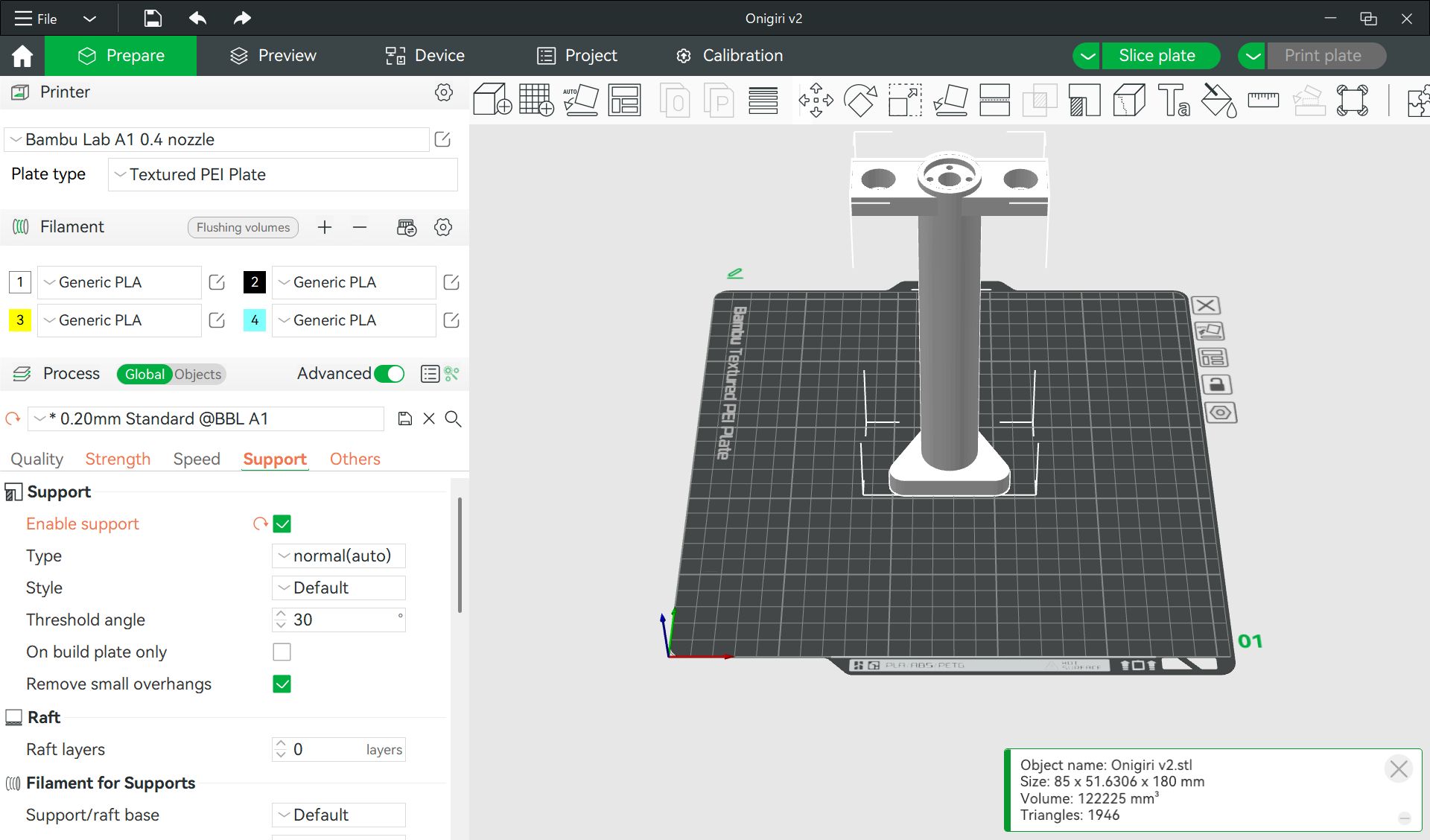The image size is (1430, 840).
Task: Click the Arrange all objects icon
Action: pos(624,100)
